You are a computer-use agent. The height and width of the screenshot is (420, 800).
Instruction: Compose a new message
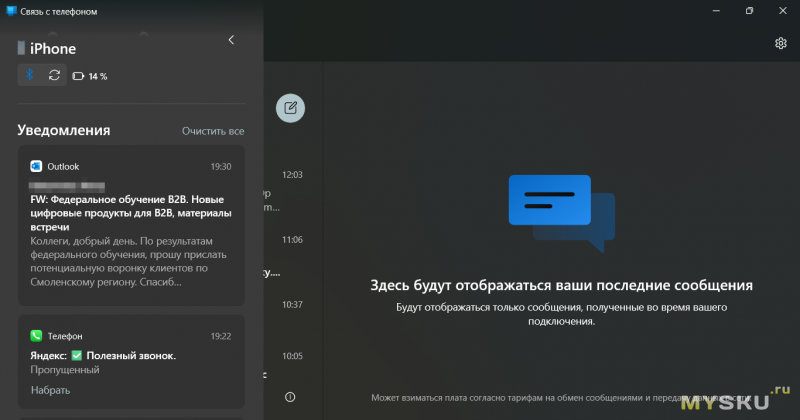290,108
